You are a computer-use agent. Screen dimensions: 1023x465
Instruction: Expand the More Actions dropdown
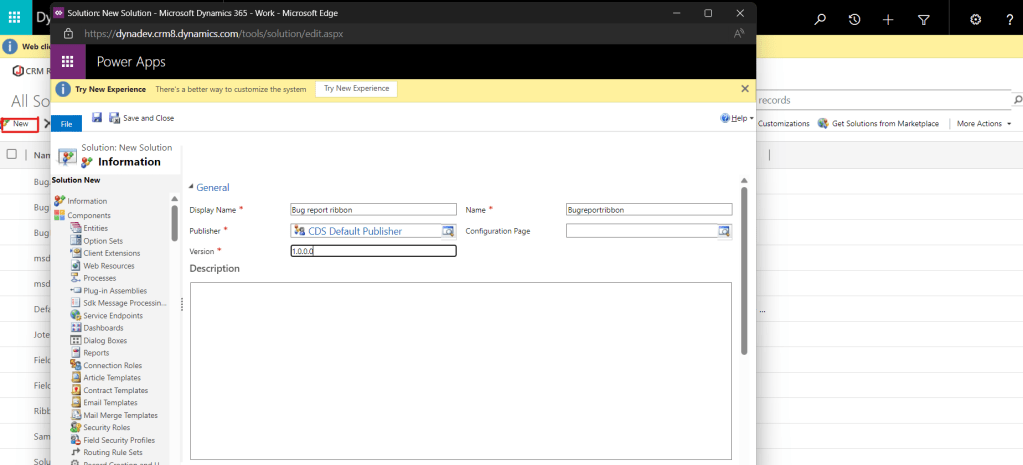[984, 124]
